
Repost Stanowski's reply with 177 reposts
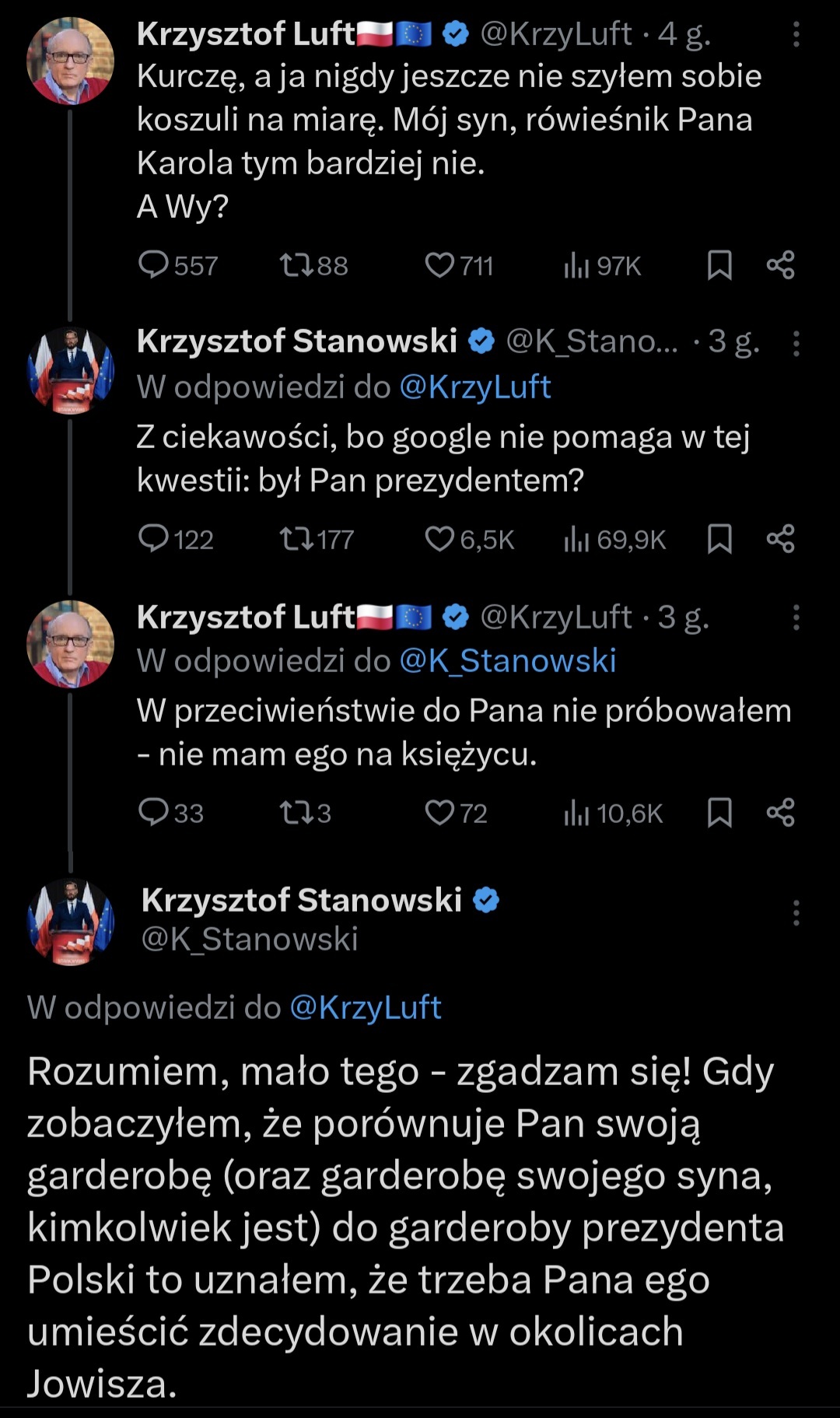[296, 539]
